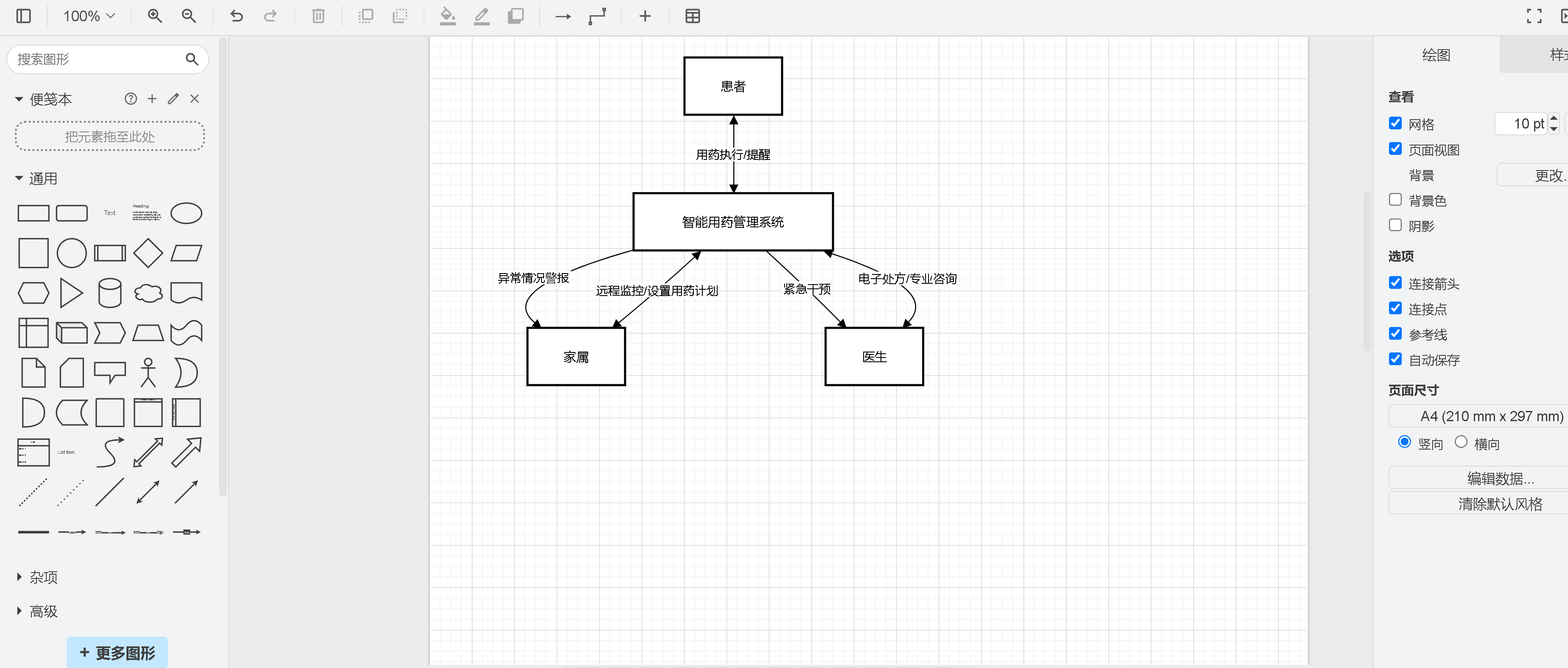Click the undo arrow icon

[236, 17]
